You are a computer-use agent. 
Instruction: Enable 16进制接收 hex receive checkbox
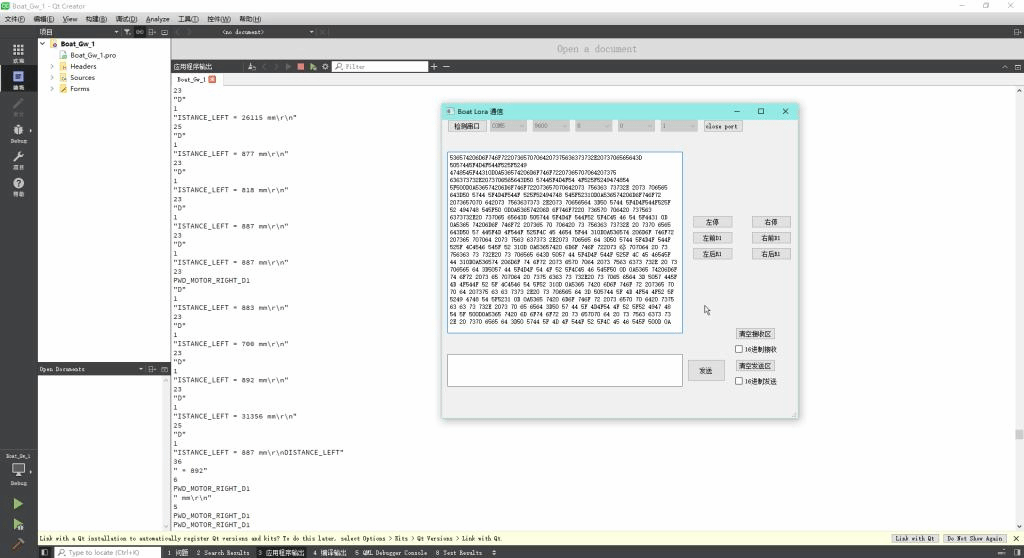(739, 350)
